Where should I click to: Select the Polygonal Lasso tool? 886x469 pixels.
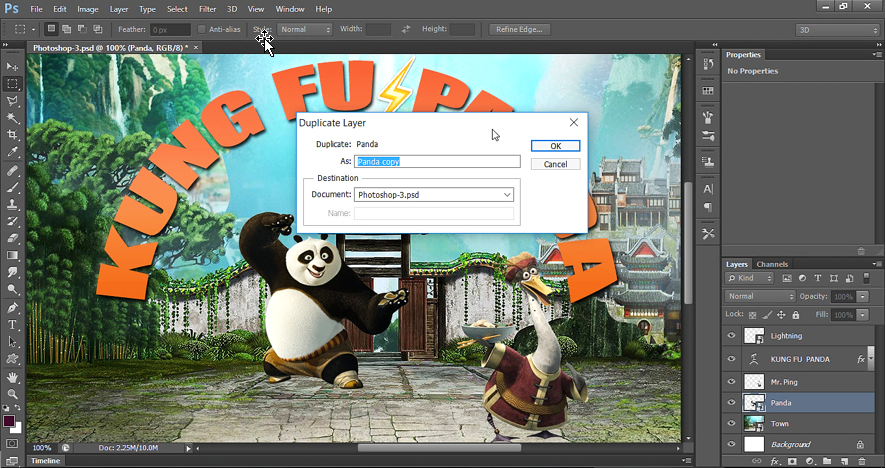tap(12, 101)
